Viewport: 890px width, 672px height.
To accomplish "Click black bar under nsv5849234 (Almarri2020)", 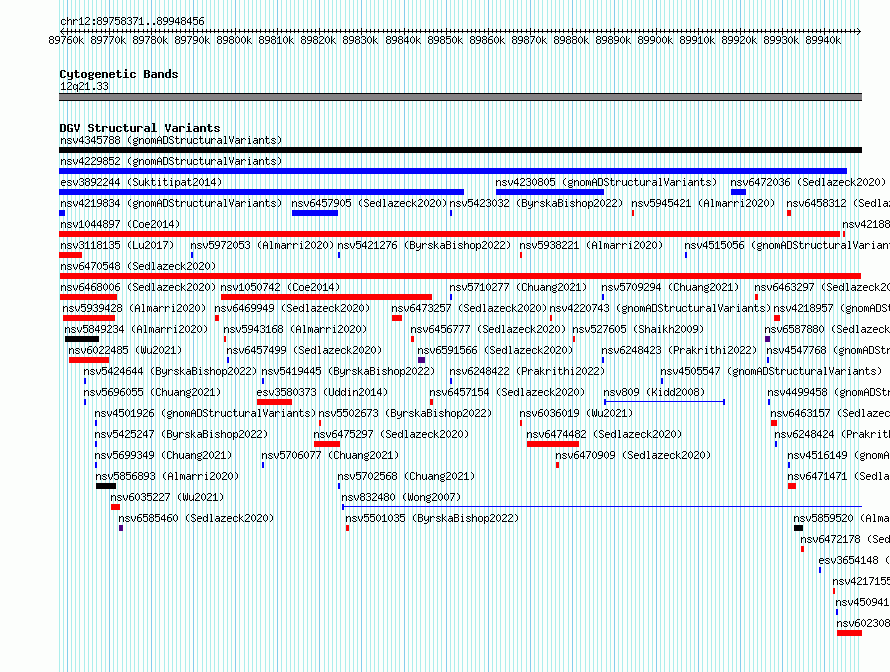I will tap(82, 339).
